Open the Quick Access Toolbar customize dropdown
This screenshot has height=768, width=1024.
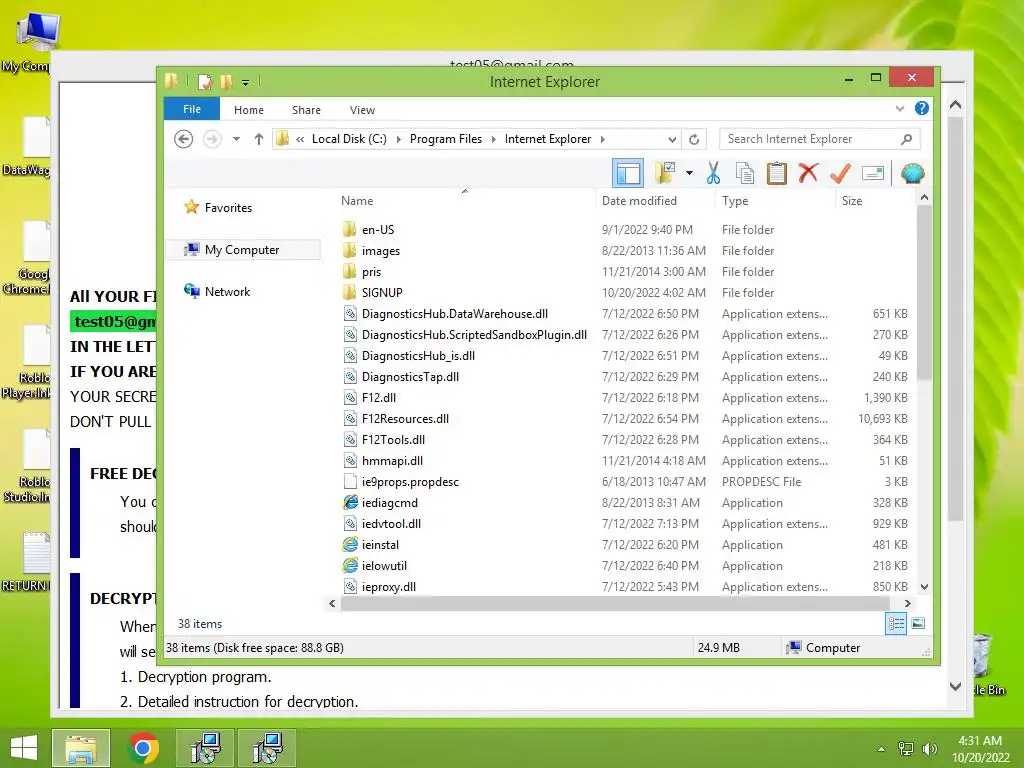pyautogui.click(x=246, y=82)
